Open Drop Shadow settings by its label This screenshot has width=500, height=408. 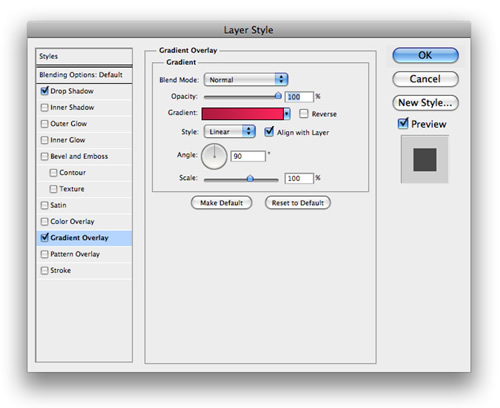pyautogui.click(x=72, y=91)
